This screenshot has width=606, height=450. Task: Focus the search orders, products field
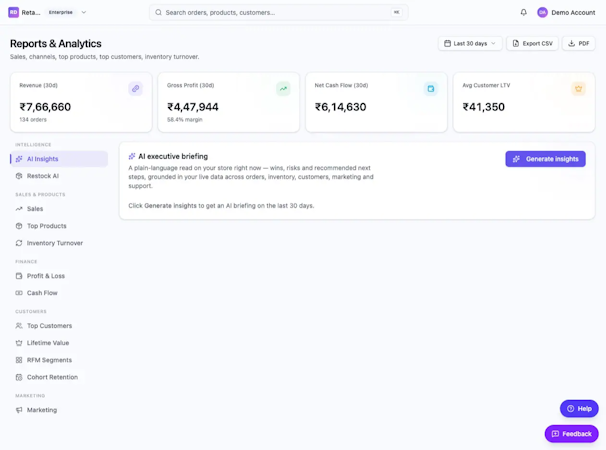tap(279, 12)
